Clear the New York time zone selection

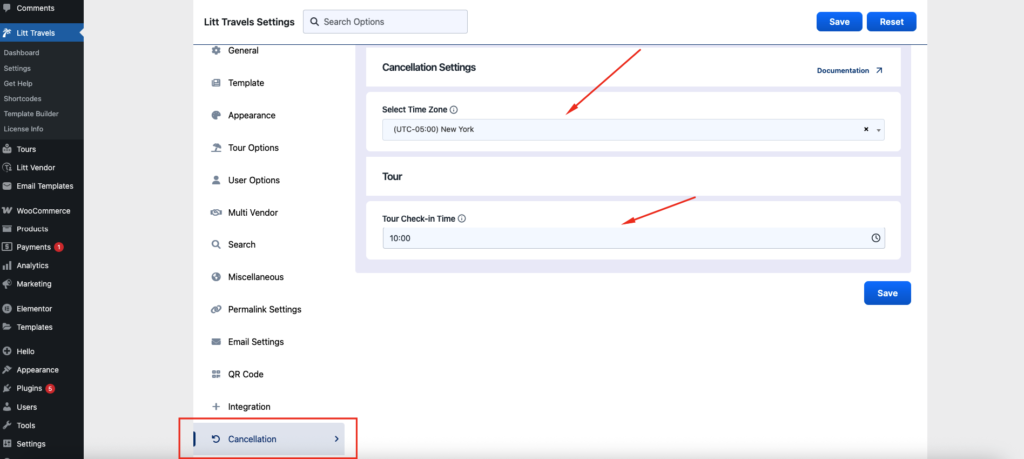coord(865,130)
